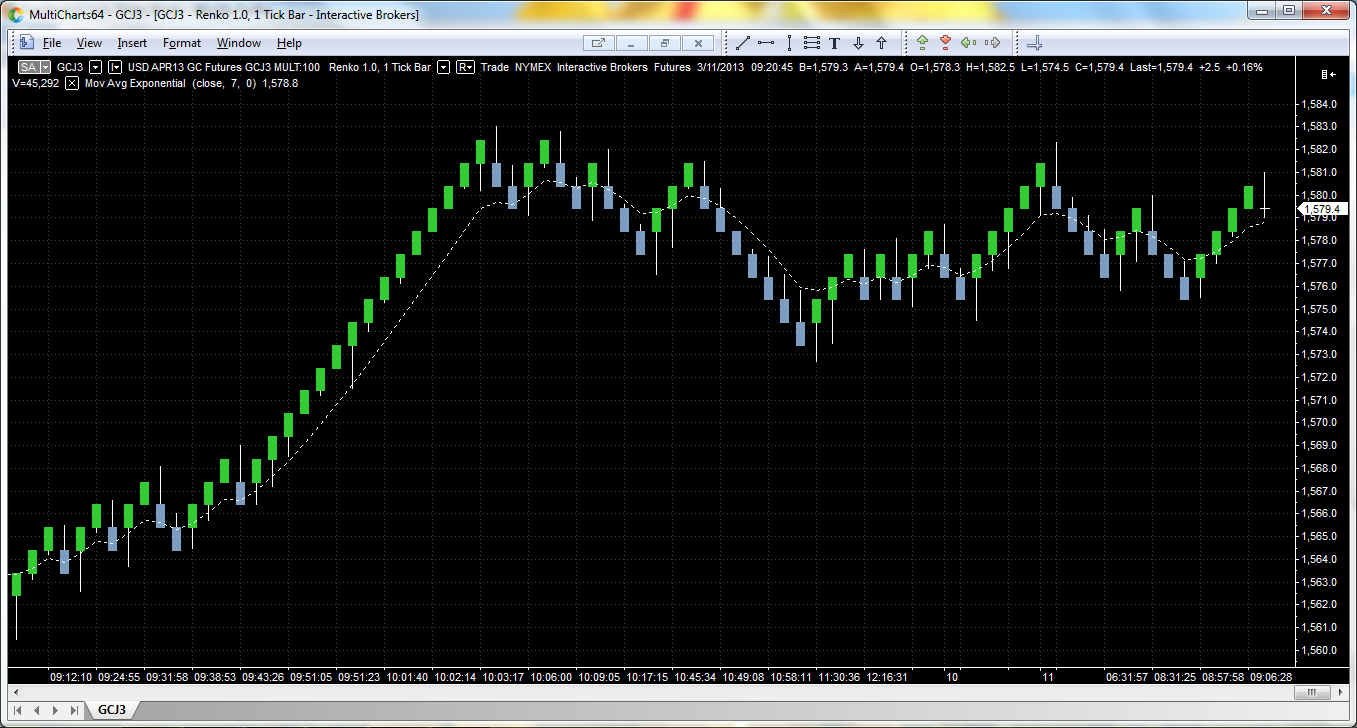Click the +0.16% change value

(1245, 67)
